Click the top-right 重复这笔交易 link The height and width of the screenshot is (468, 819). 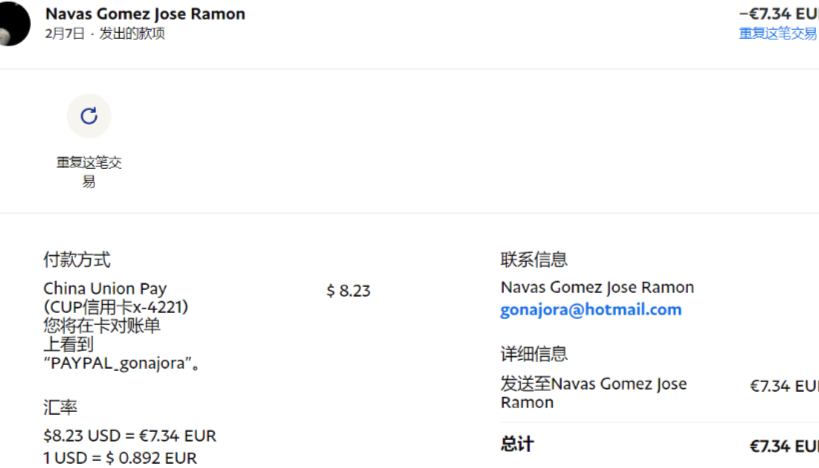[777, 34]
